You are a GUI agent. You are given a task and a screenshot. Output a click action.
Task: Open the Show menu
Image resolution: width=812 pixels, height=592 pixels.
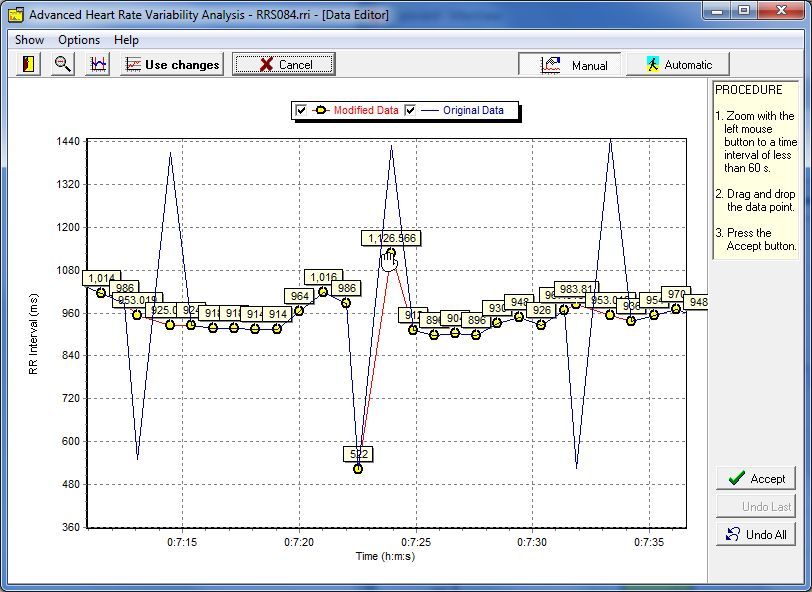point(29,40)
